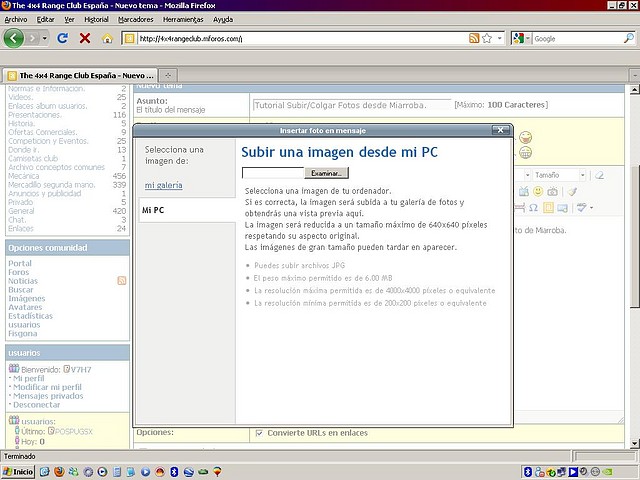
Task: Click the vertical page scrollbar thumb
Action: click(x=634, y=237)
